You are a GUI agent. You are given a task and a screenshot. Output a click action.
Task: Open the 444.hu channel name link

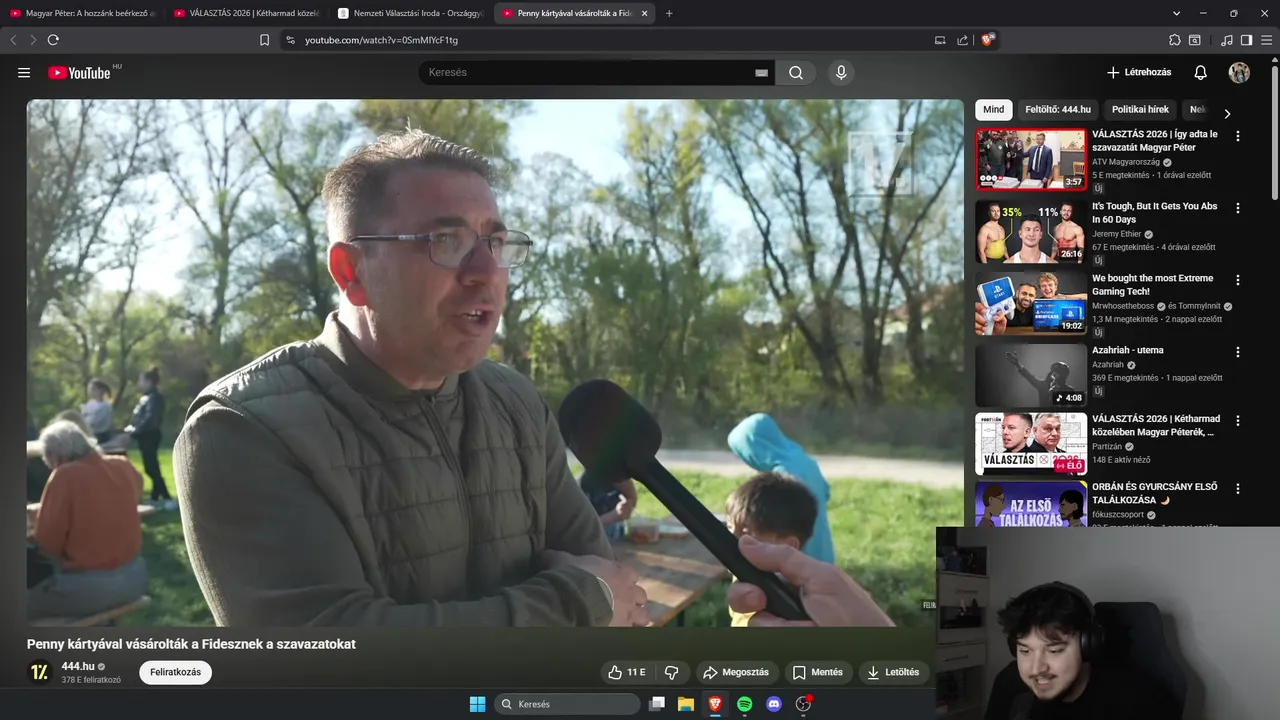[78, 666]
